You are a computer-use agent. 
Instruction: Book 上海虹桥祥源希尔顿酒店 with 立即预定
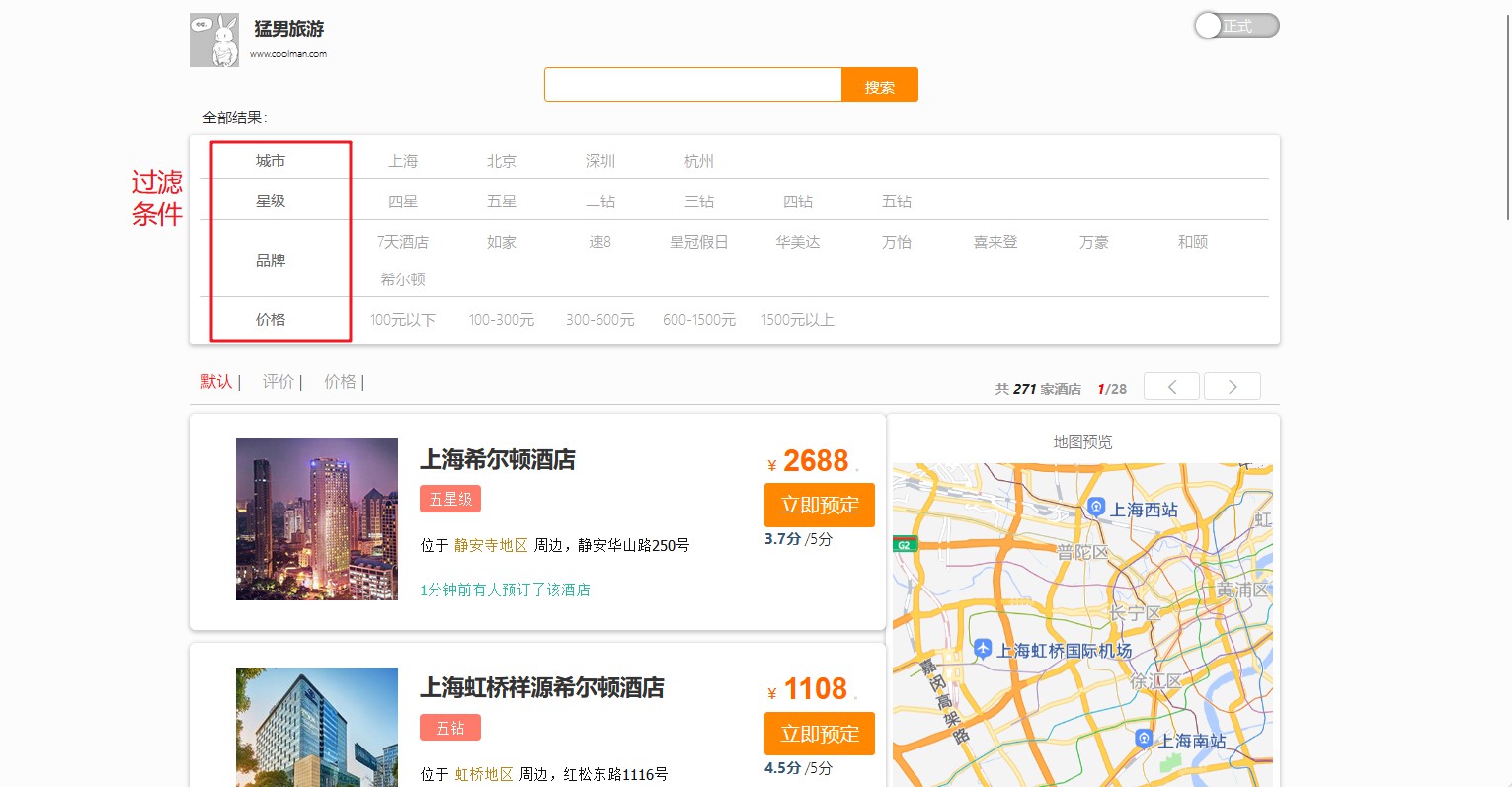tap(820, 734)
